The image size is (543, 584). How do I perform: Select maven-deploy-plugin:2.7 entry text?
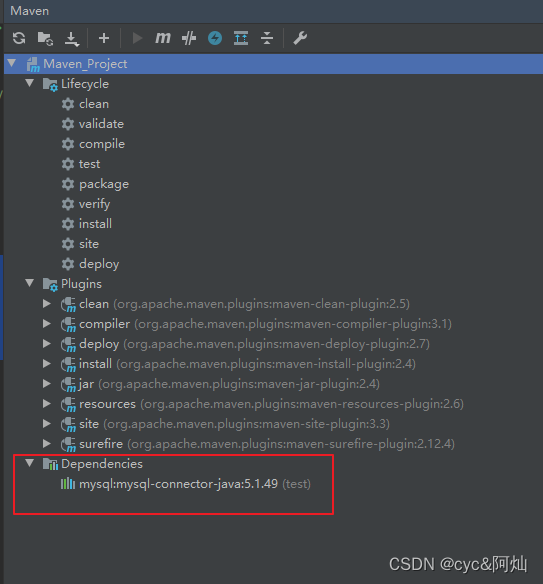pyautogui.click(x=277, y=344)
